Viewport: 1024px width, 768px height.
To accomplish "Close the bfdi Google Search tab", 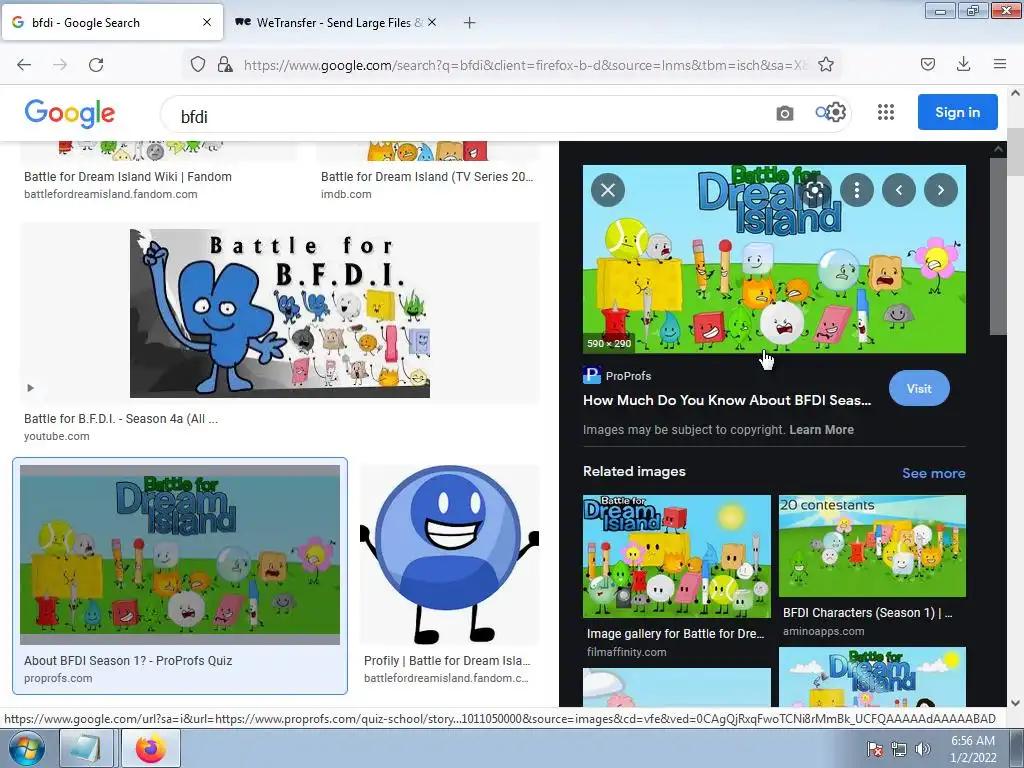I will click(x=206, y=22).
